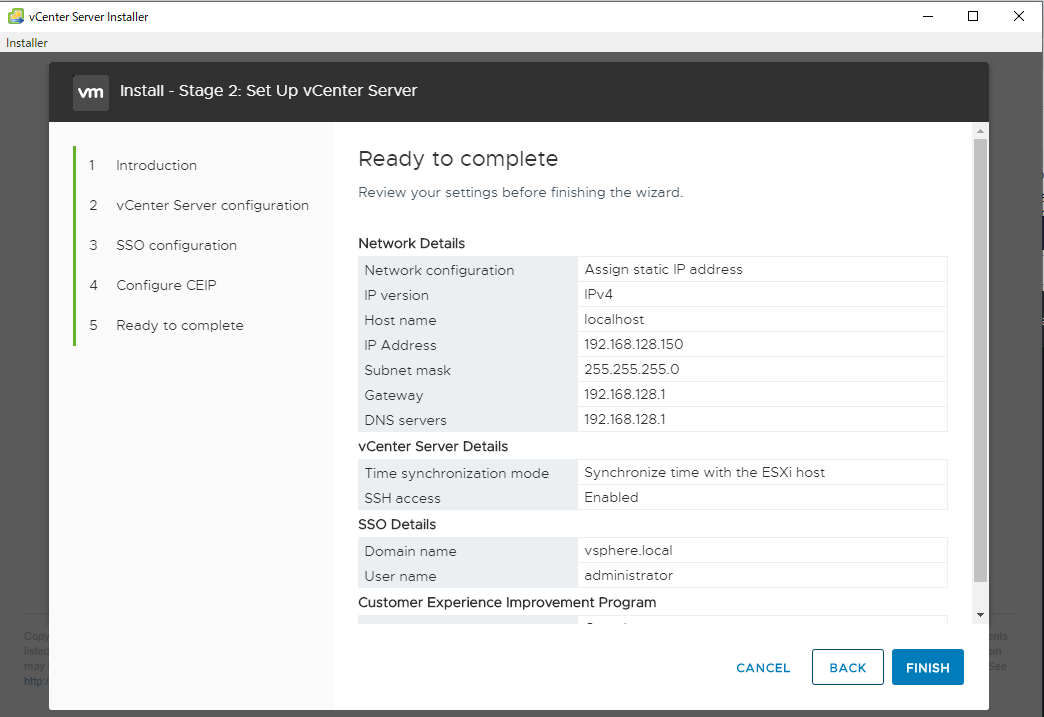The height and width of the screenshot is (717, 1044).
Task: Click the Gateway value 192.168.128.1
Action: [x=625, y=394]
